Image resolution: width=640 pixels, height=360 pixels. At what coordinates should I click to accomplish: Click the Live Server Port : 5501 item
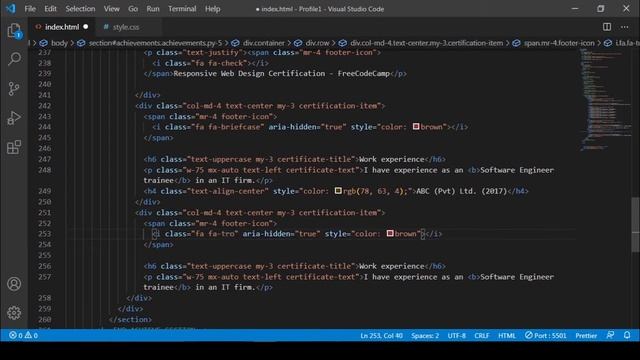(x=545, y=336)
